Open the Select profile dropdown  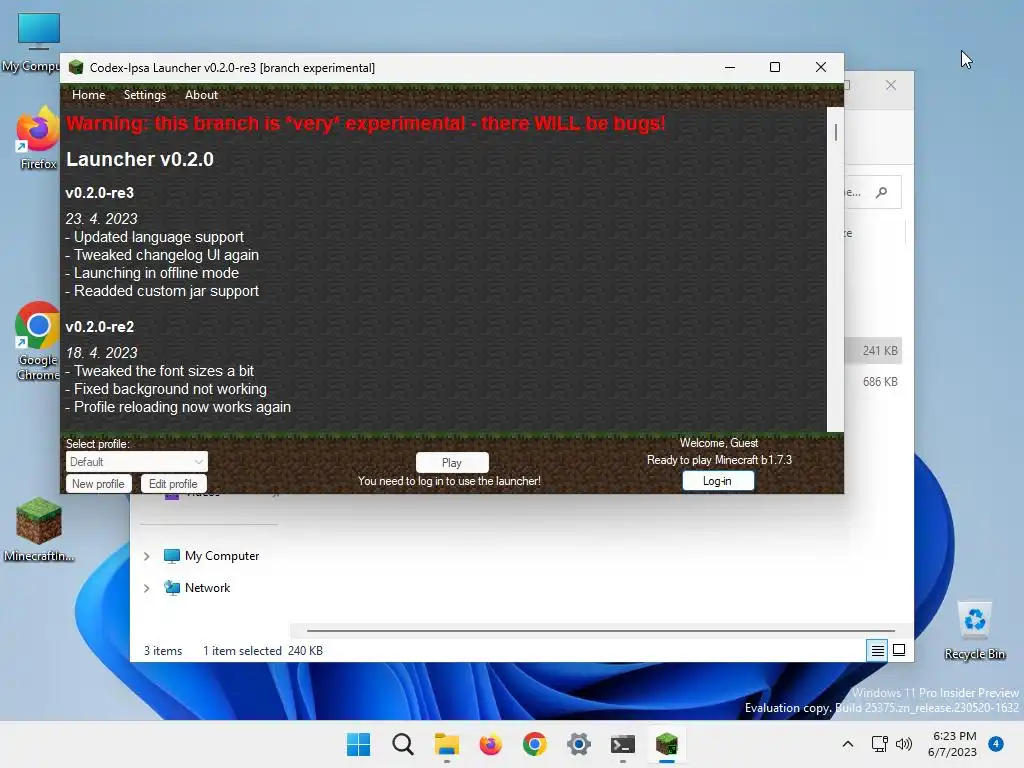click(x=136, y=462)
